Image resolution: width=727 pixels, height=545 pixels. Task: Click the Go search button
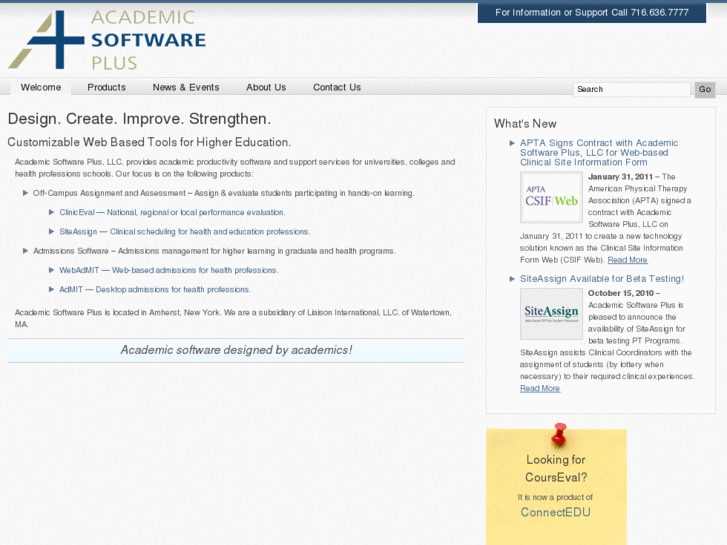click(x=705, y=89)
